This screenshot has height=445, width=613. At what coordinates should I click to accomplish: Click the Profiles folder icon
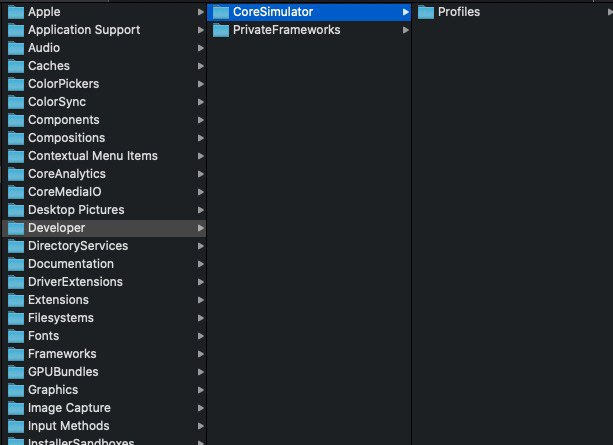coord(426,12)
